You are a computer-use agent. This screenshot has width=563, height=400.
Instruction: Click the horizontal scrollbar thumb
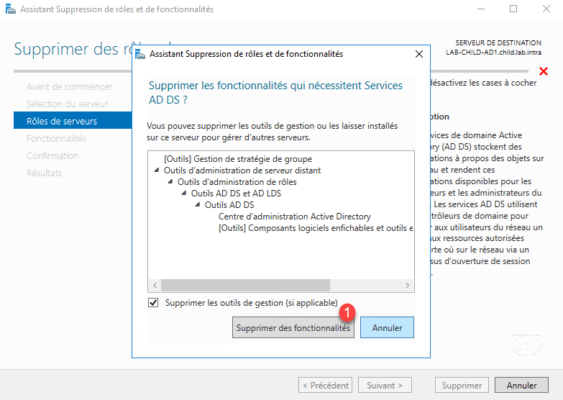(x=245, y=285)
